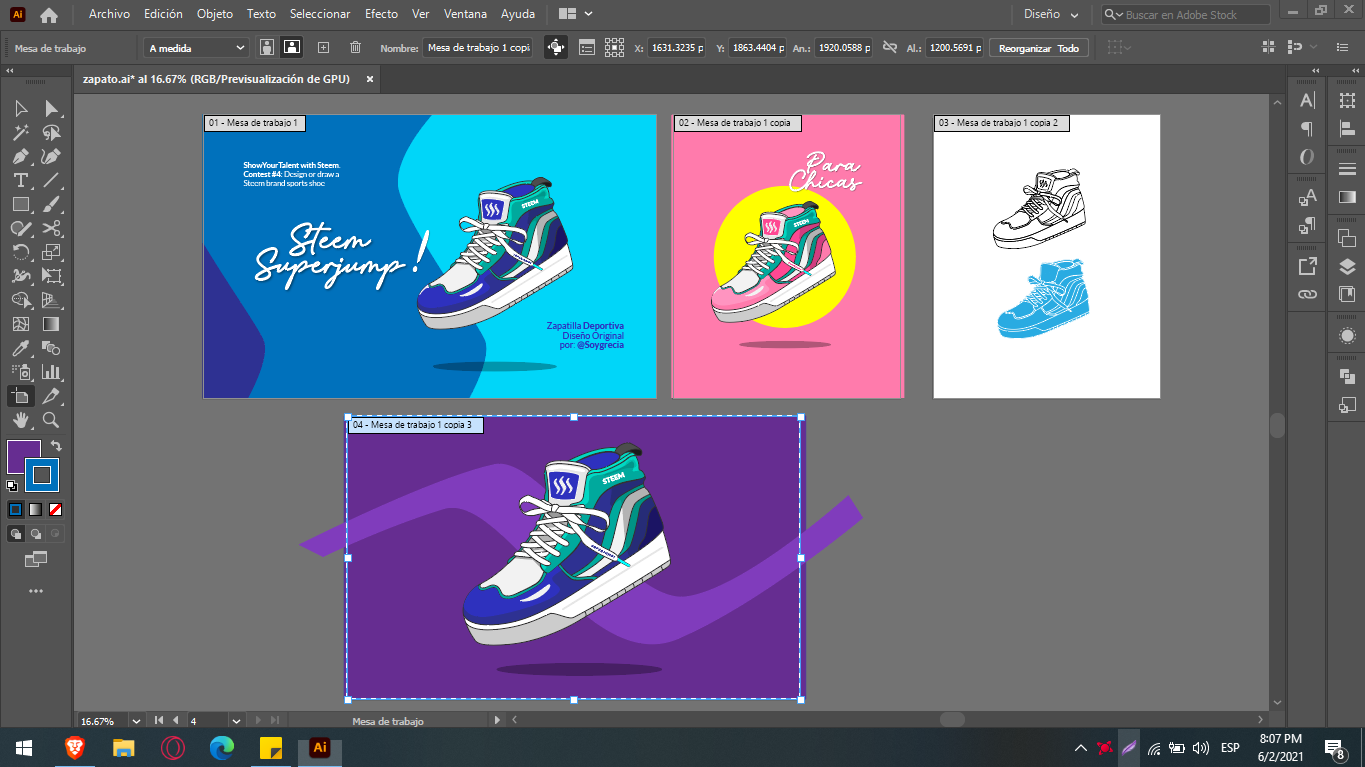The width and height of the screenshot is (1365, 767).
Task: Pick the Lasso tool
Action: pyautogui.click(x=51, y=132)
